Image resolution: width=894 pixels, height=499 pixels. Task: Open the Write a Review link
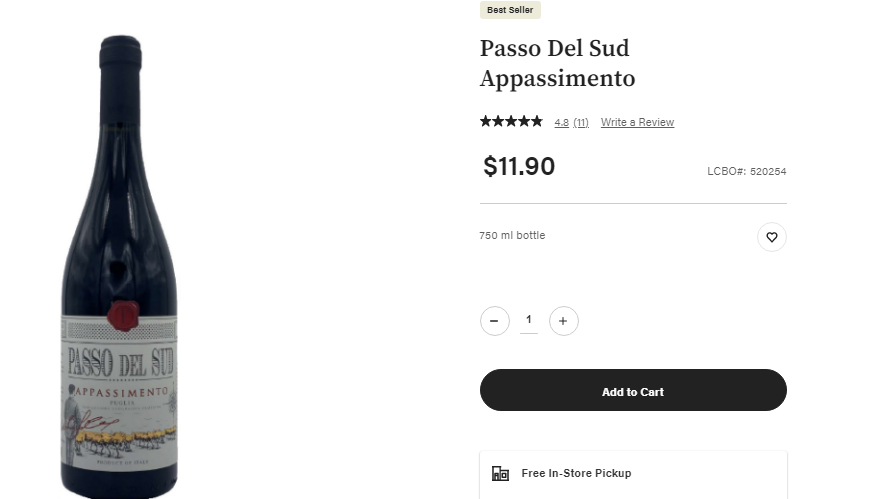[637, 122]
